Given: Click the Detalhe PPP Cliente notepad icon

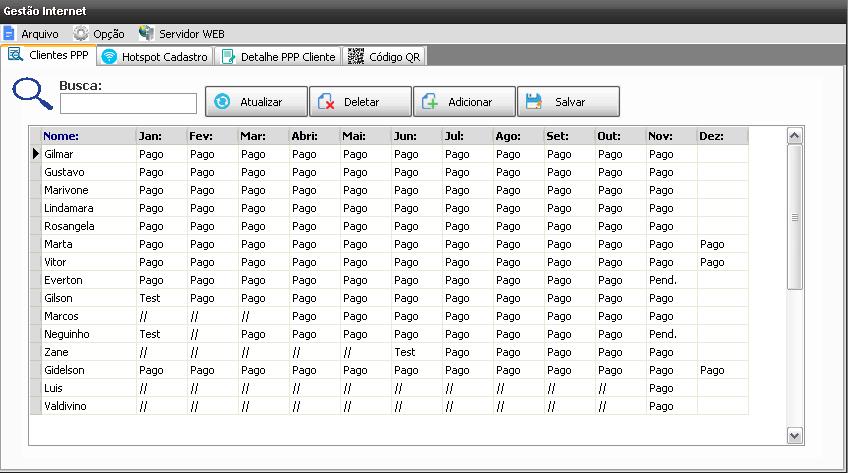Looking at the screenshot, I should point(228,57).
